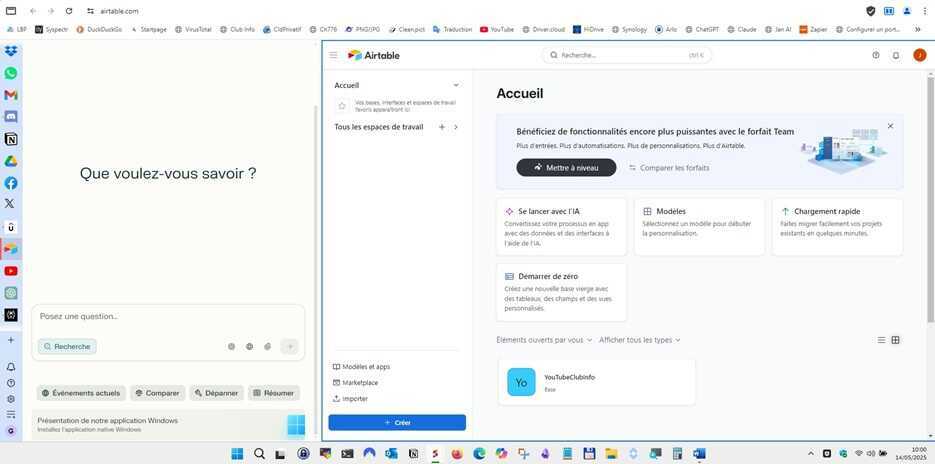Open the DuckDuckGo bookmark
This screenshot has height=464, width=935.
[99, 29]
